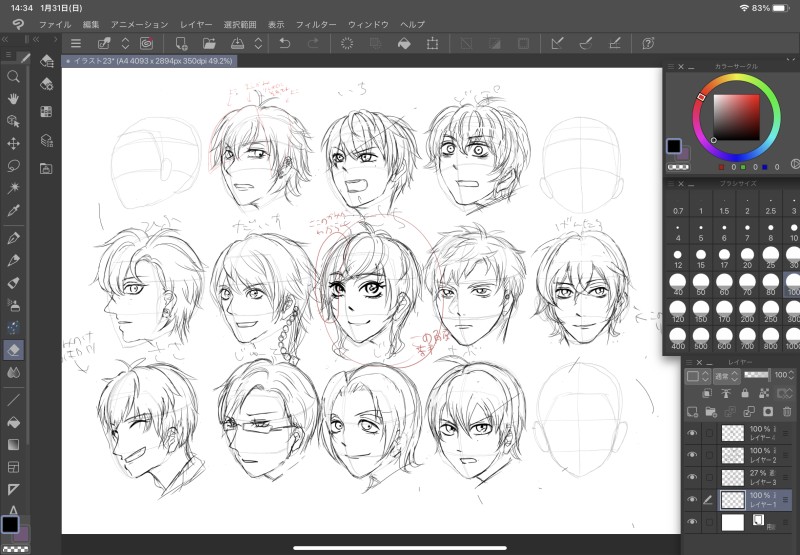Viewport: 800px width, 555px height.
Task: Click Clear circle icon in command bar
Action: (x=347, y=44)
